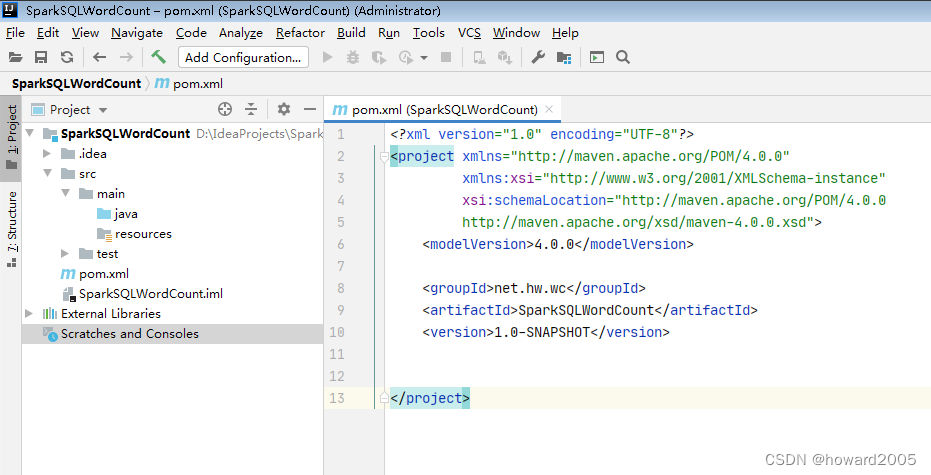Open the Navigate menu
The height and width of the screenshot is (475, 931).
pyautogui.click(x=137, y=33)
